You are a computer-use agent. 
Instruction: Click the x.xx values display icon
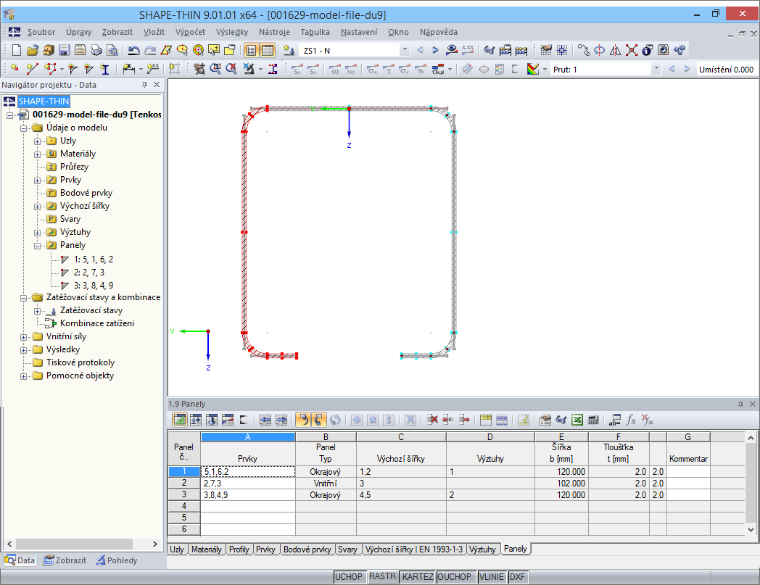click(468, 50)
